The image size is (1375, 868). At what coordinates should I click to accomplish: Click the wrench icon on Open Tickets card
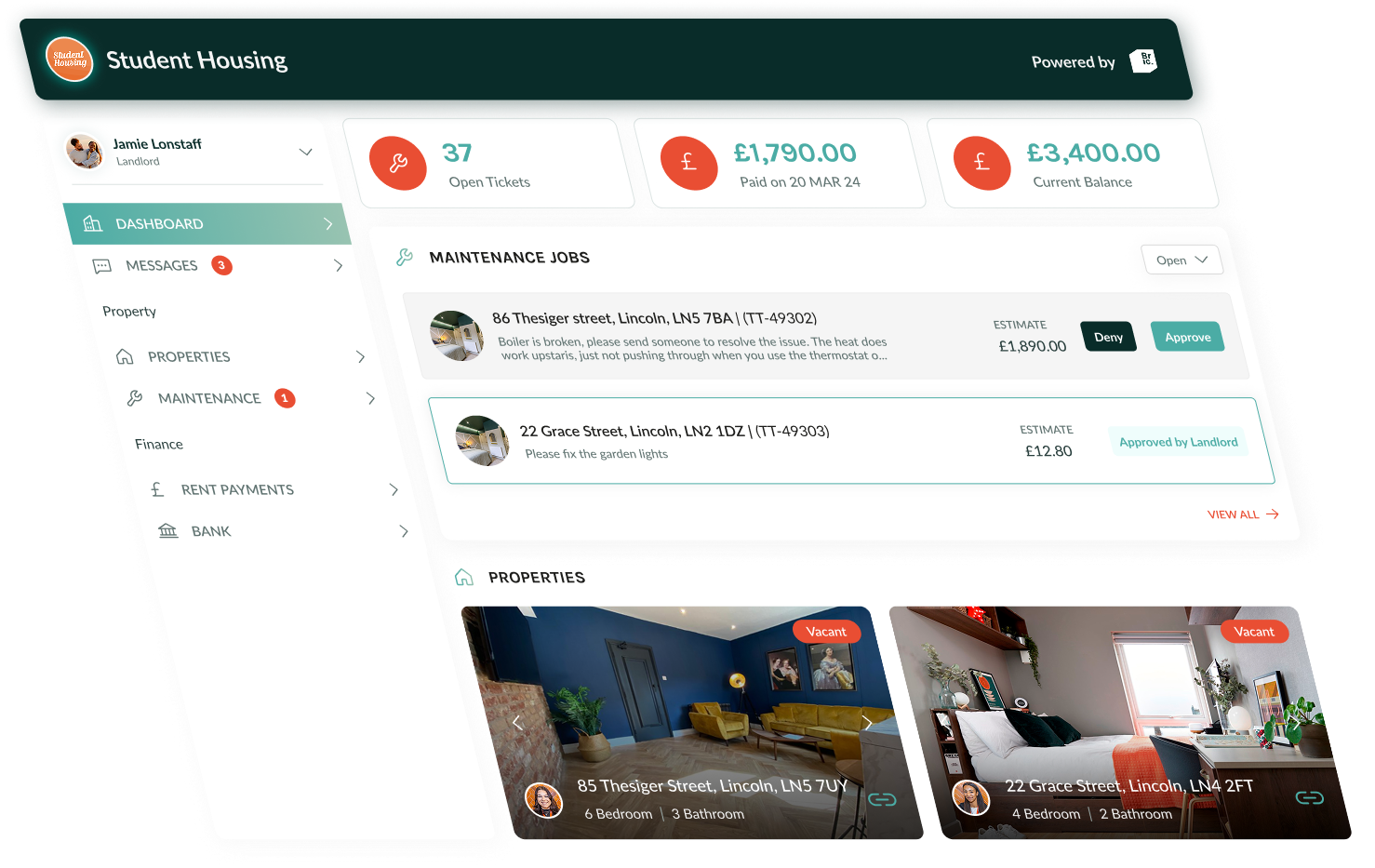(x=397, y=163)
